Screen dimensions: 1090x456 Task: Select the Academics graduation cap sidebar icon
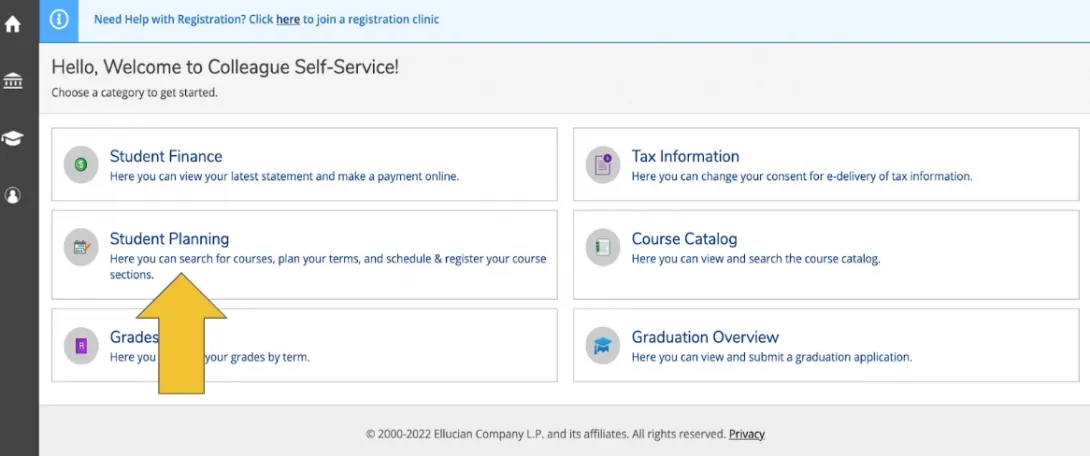[13, 139]
